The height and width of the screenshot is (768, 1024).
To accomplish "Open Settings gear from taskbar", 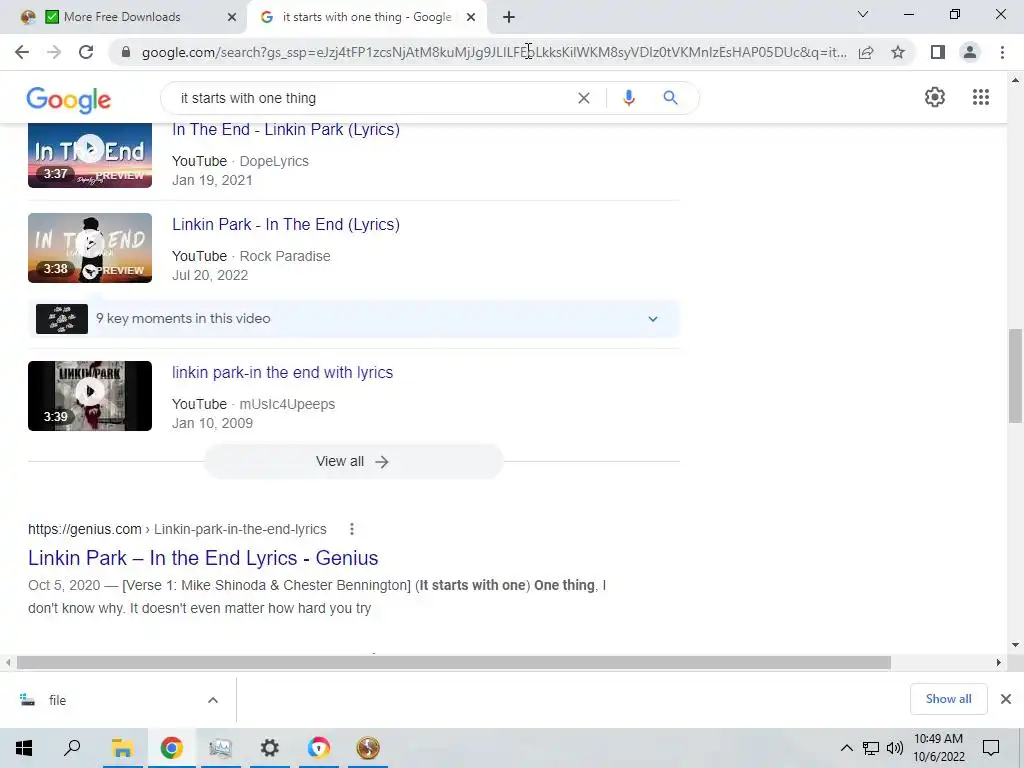I will pos(269,748).
